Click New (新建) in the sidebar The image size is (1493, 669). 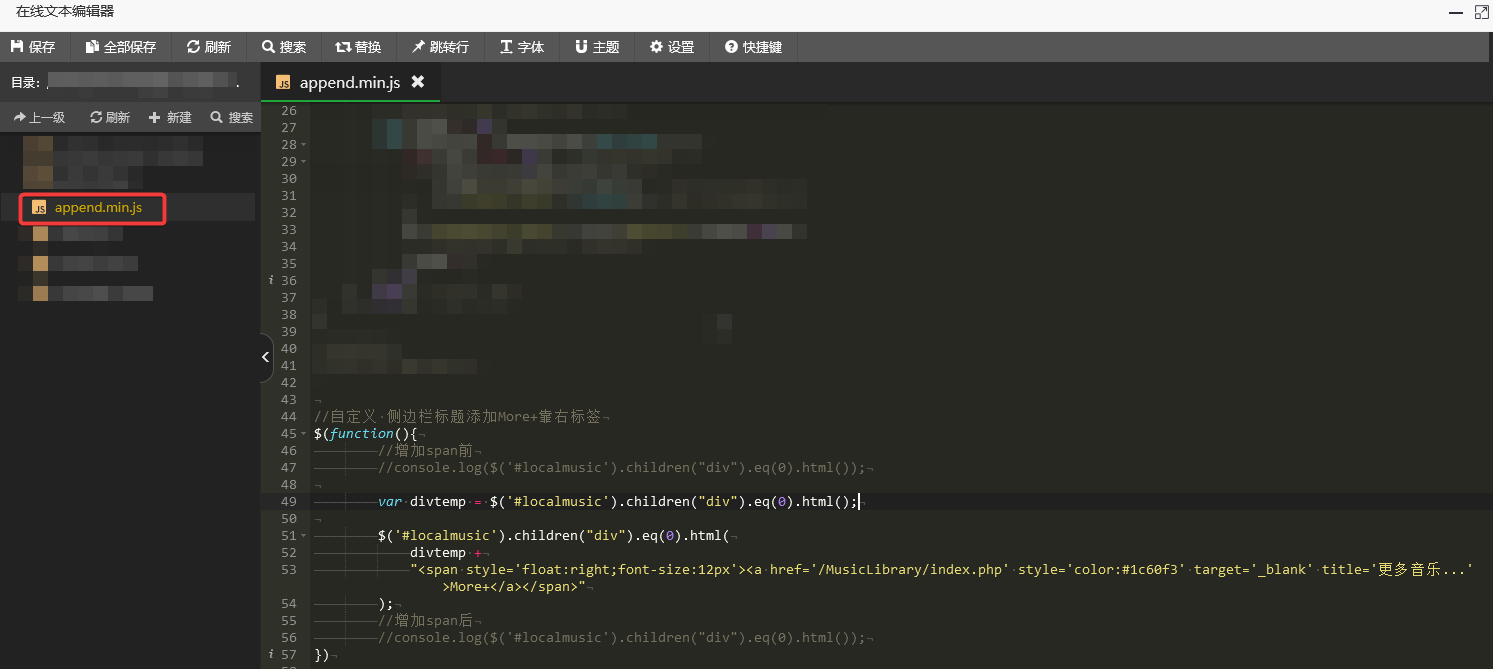click(x=170, y=118)
